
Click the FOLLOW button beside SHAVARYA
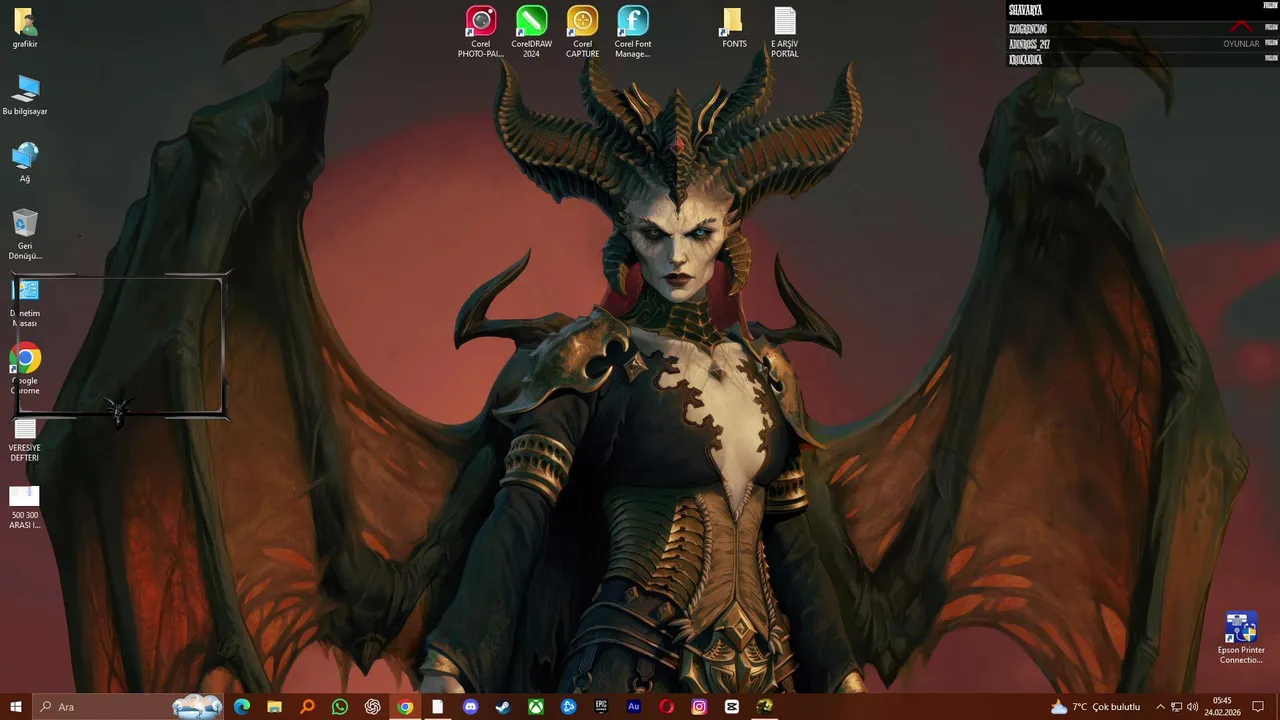click(1270, 6)
